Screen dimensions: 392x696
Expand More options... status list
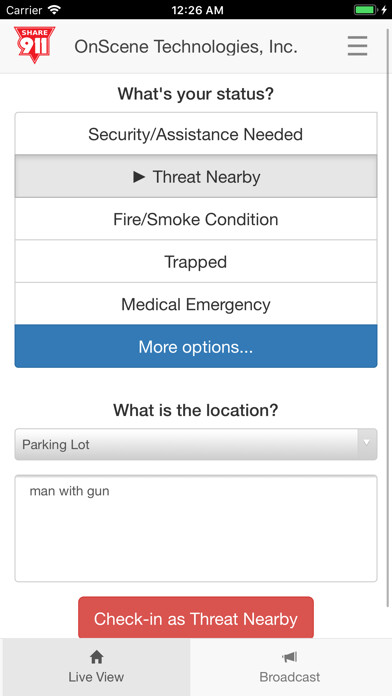196,346
